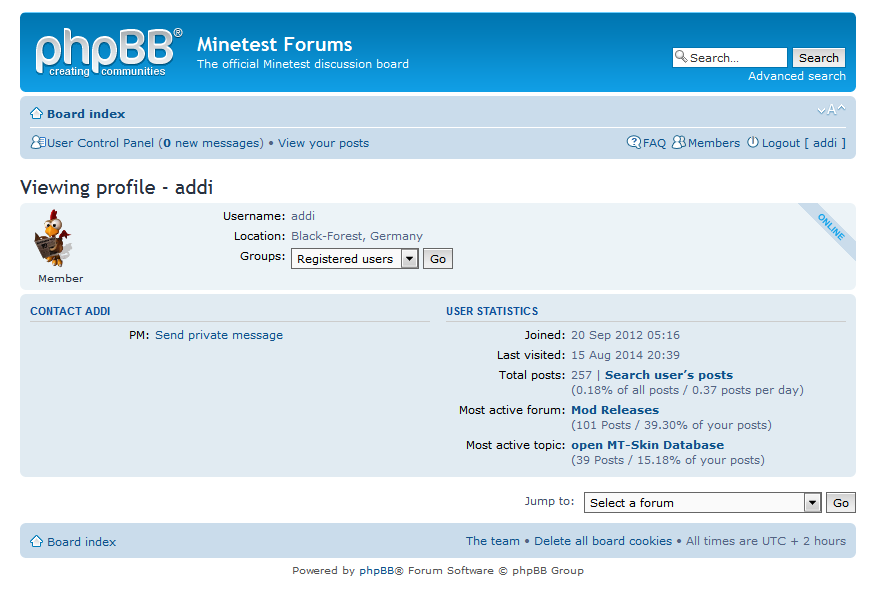
Task: Click the Members people icon
Action: pyautogui.click(x=679, y=143)
